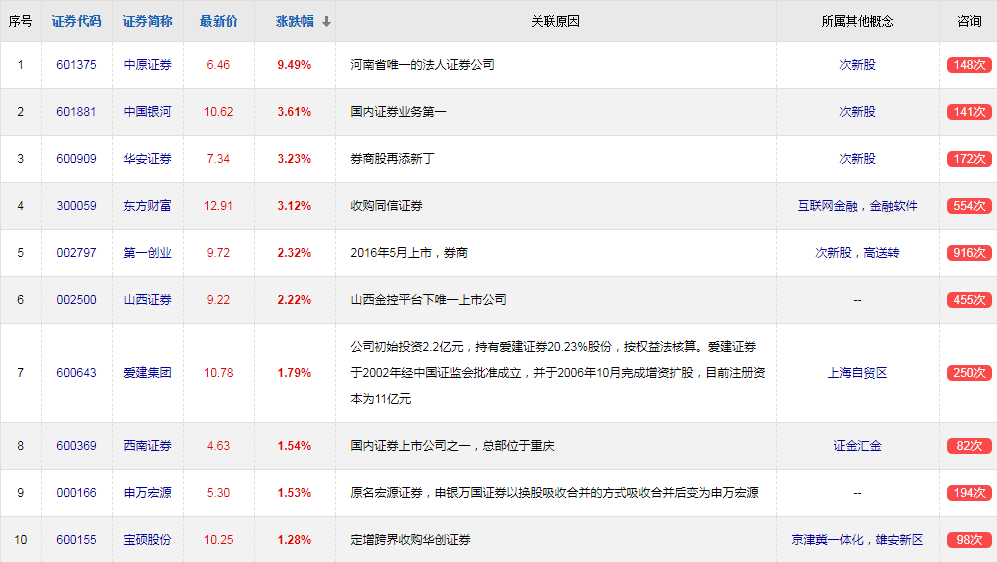Open stock code 601881
This screenshot has height=562, width=997.
[x=76, y=112]
